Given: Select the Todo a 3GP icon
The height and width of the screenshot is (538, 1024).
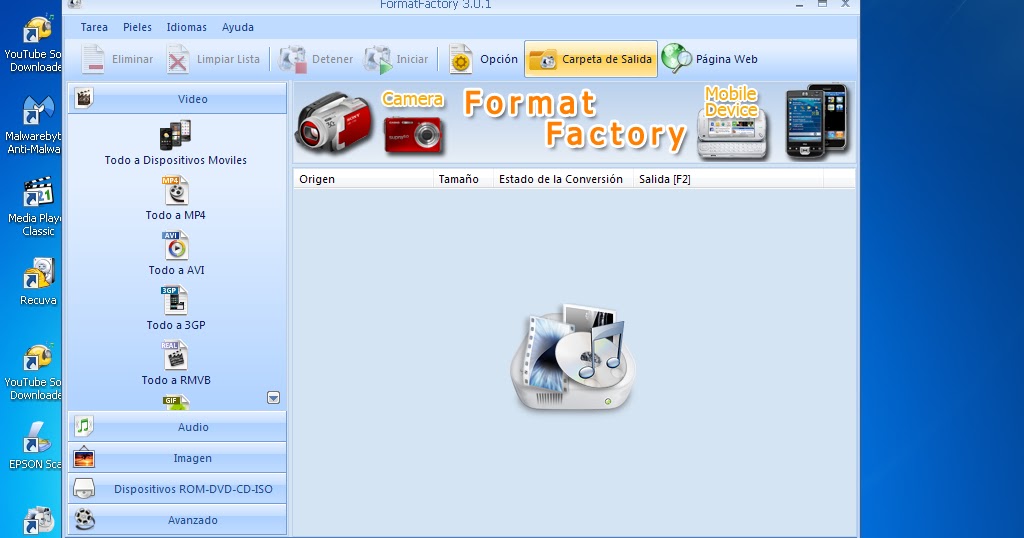Looking at the screenshot, I should click(174, 300).
